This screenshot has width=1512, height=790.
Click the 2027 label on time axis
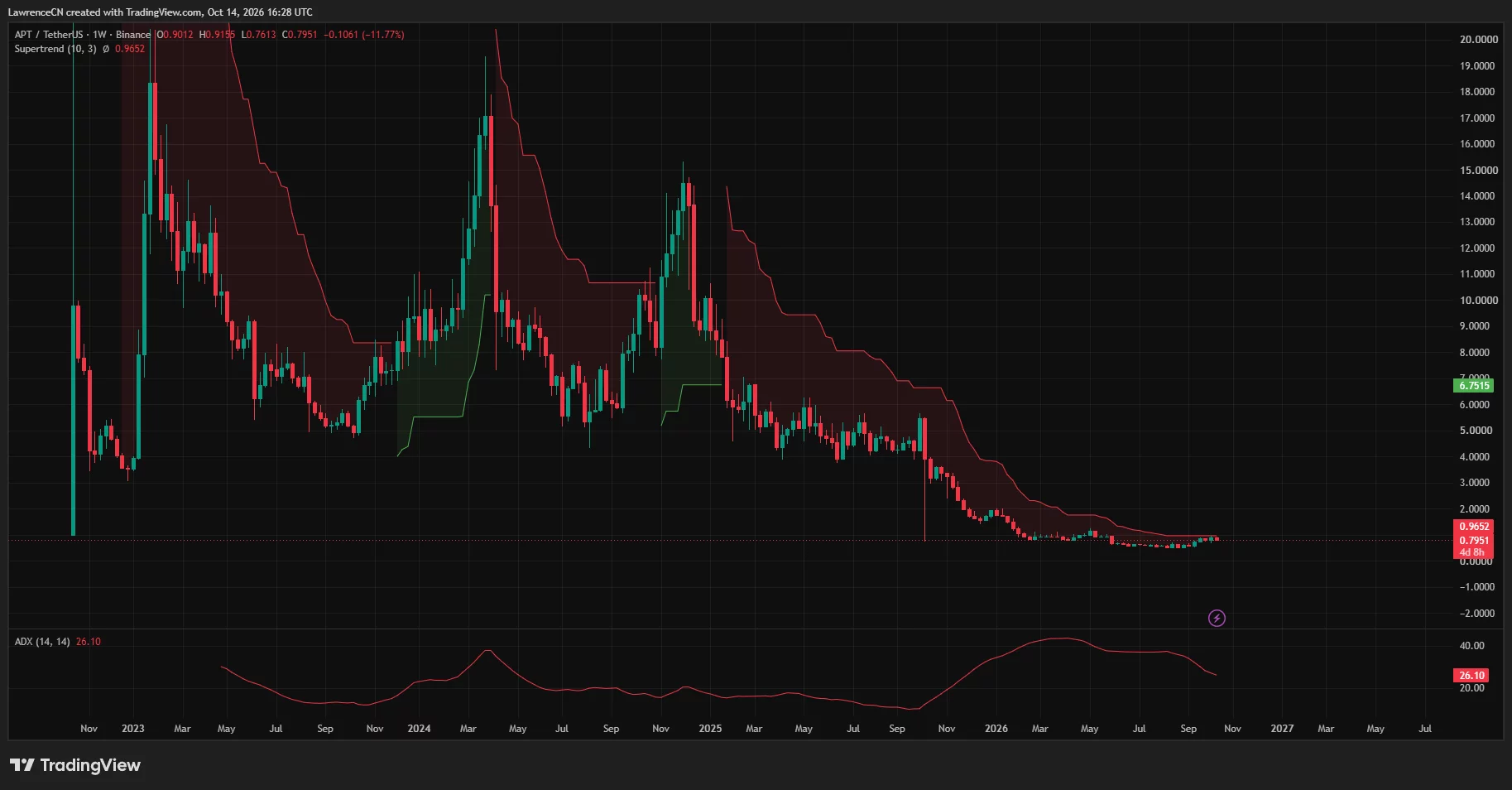[x=1282, y=729]
